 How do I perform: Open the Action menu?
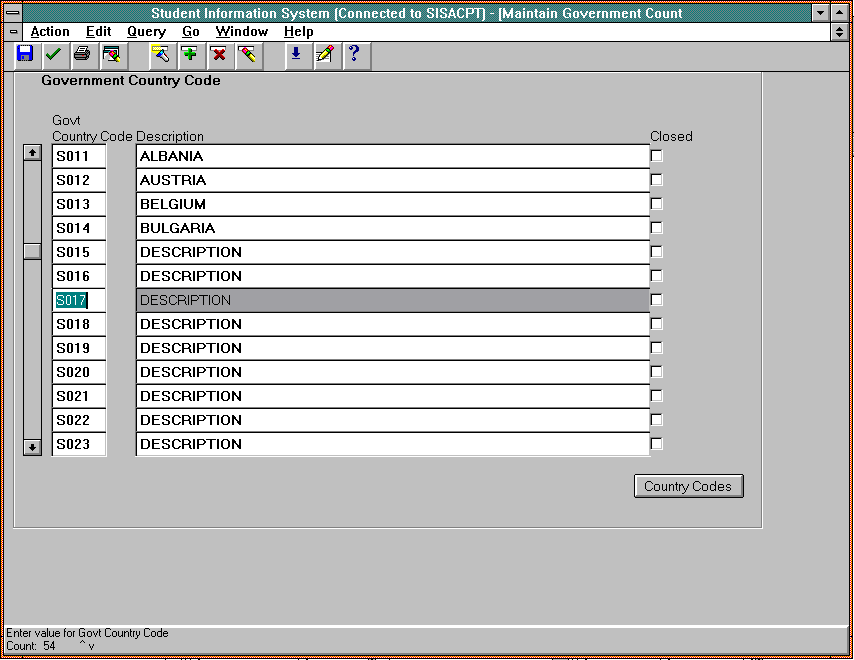click(50, 32)
